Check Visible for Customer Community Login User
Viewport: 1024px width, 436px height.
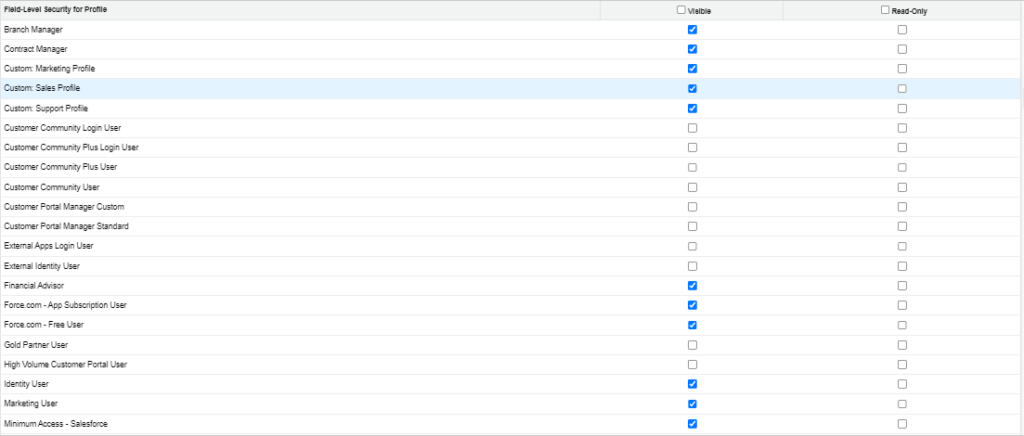692,128
